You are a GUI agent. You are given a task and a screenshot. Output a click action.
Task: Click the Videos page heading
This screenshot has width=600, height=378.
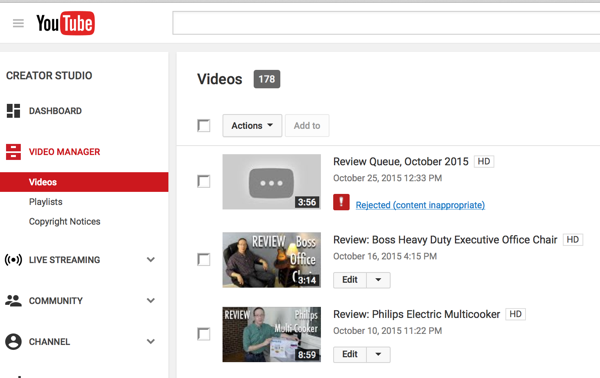pos(220,79)
